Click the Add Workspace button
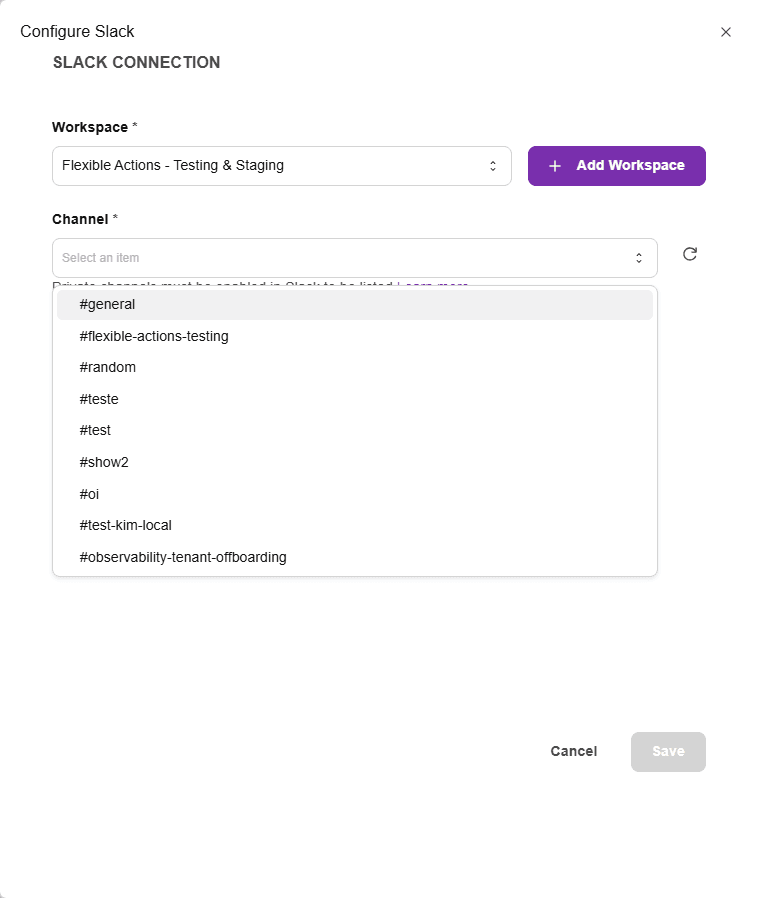This screenshot has width=758, height=898. [617, 166]
